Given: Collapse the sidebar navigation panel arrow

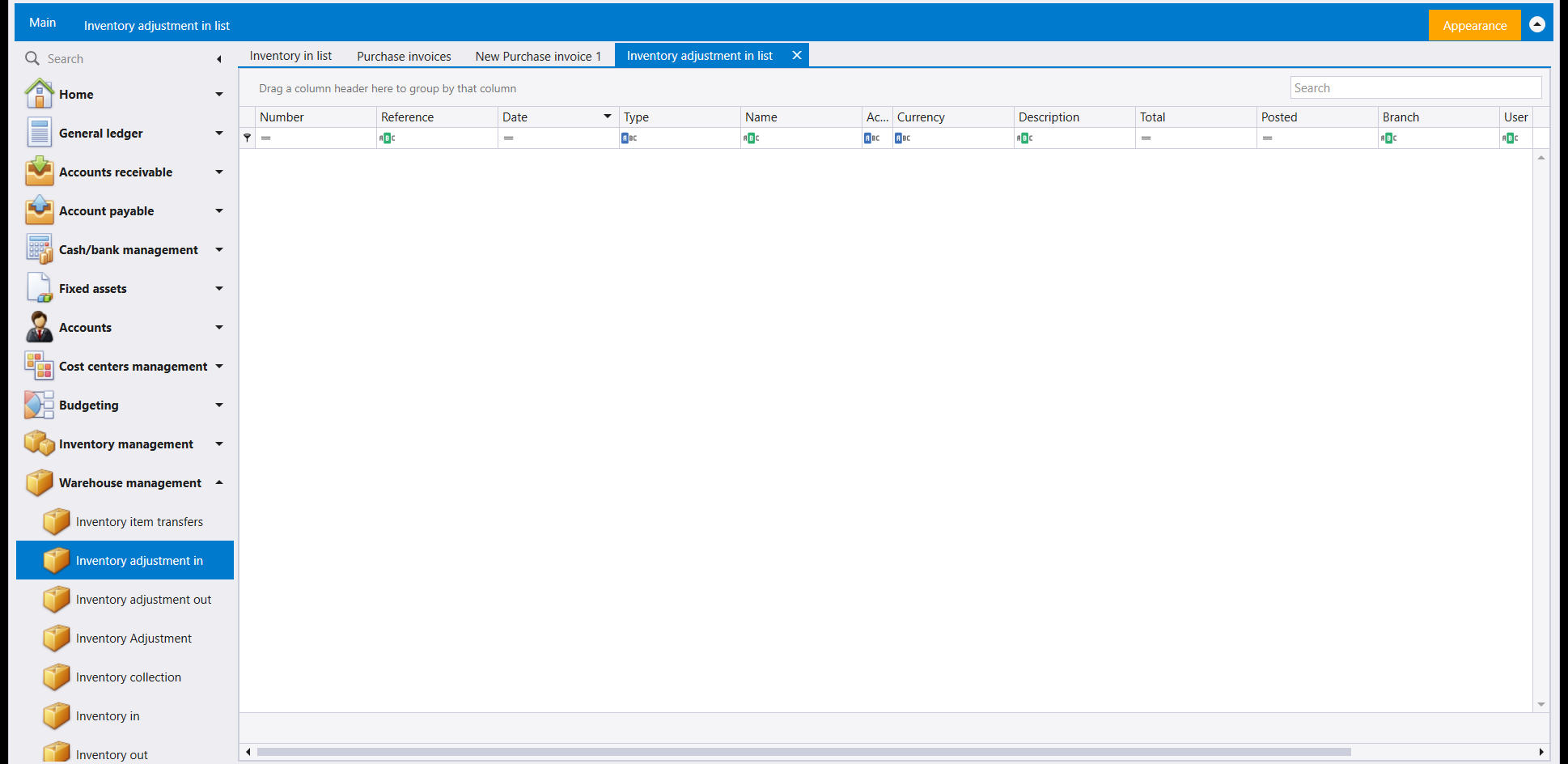Looking at the screenshot, I should (x=218, y=59).
